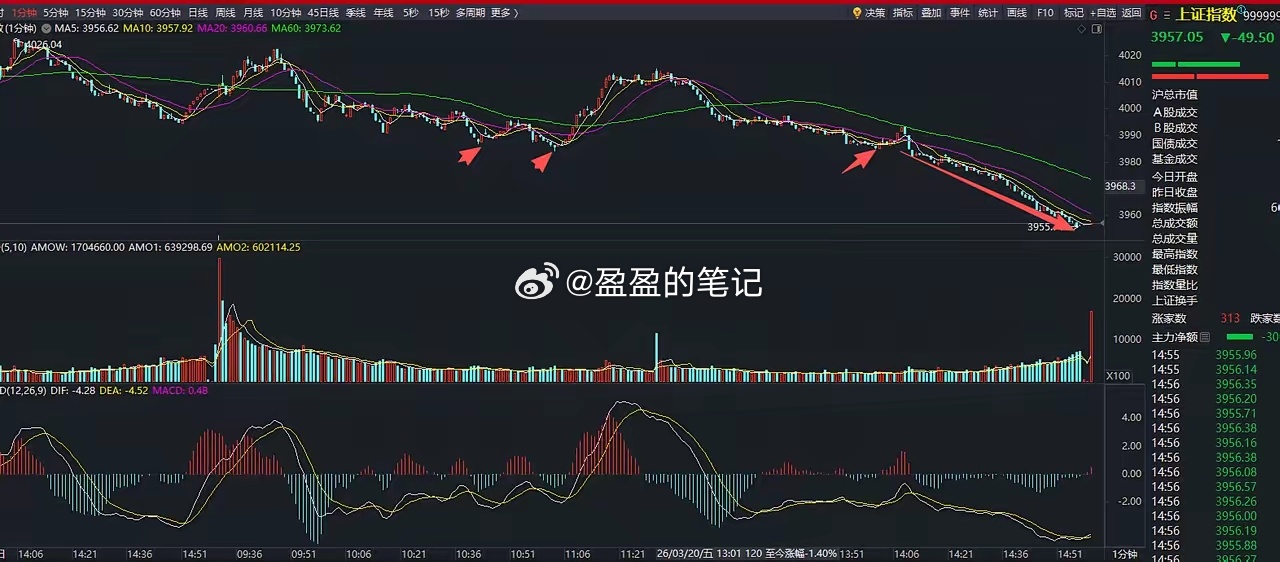Click the 决策 lightbulb icon

[858, 13]
